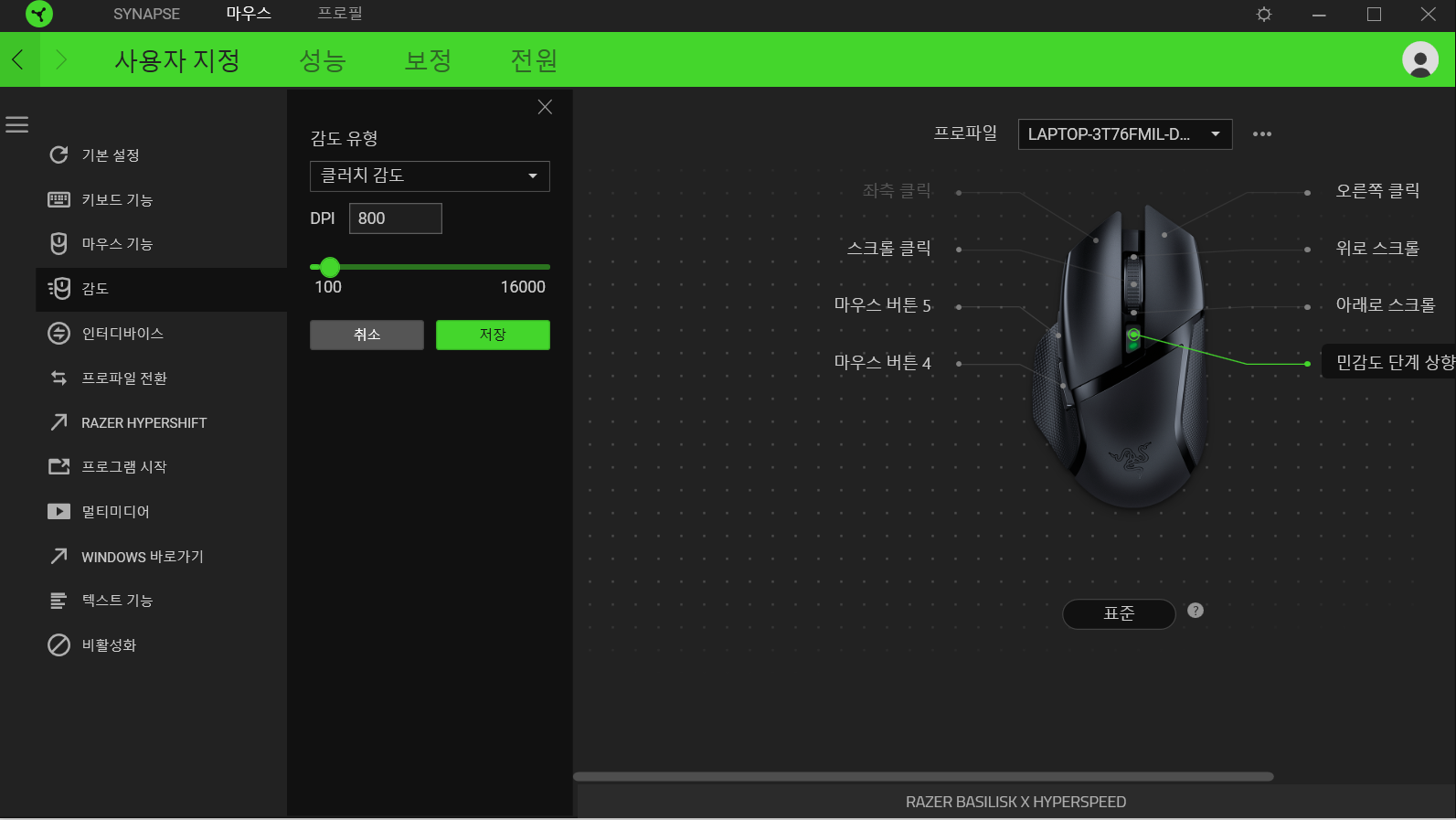
Task: Open the 프로파일 dropdown list
Action: [x=1125, y=134]
